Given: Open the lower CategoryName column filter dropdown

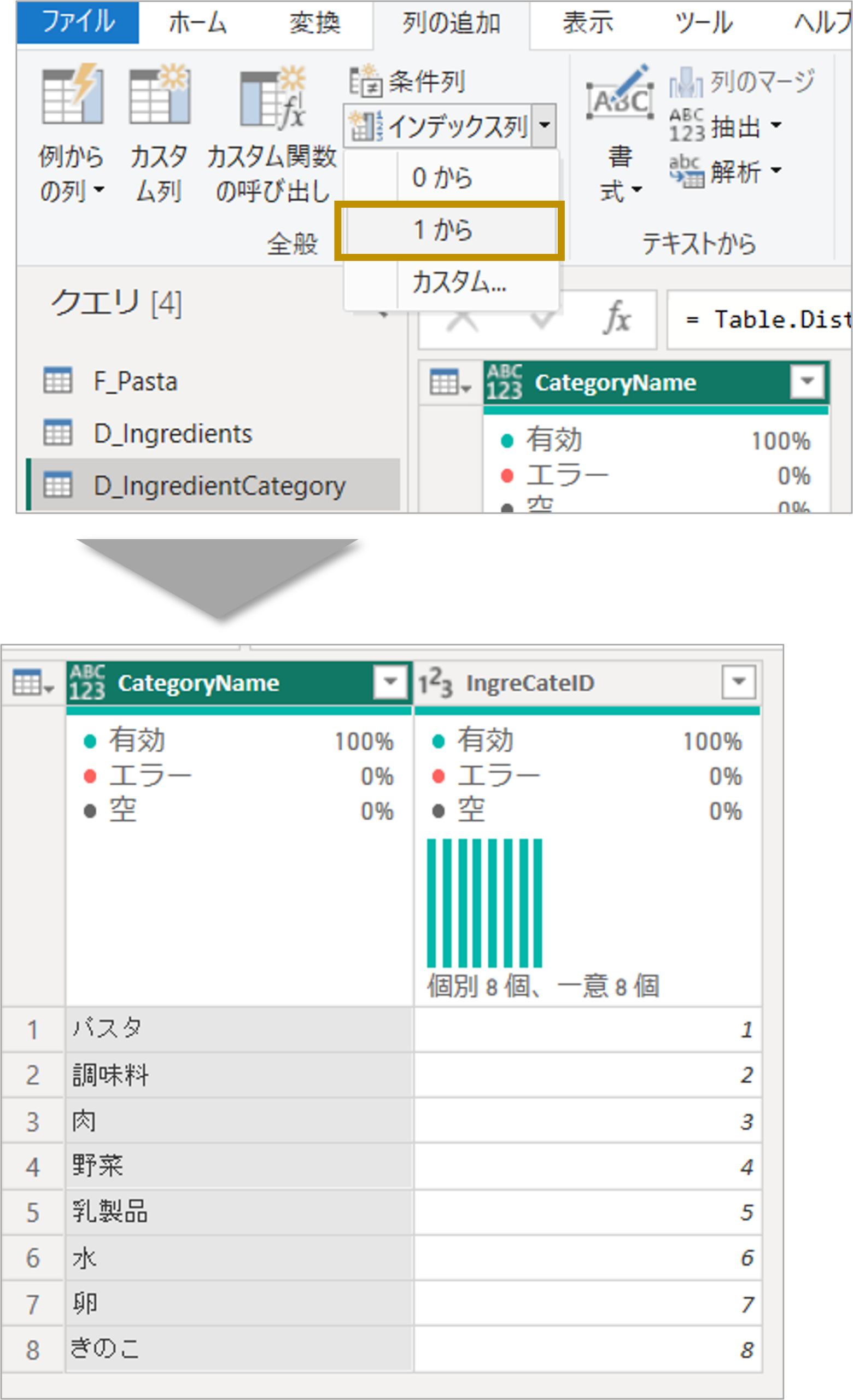Looking at the screenshot, I should coord(390,682).
